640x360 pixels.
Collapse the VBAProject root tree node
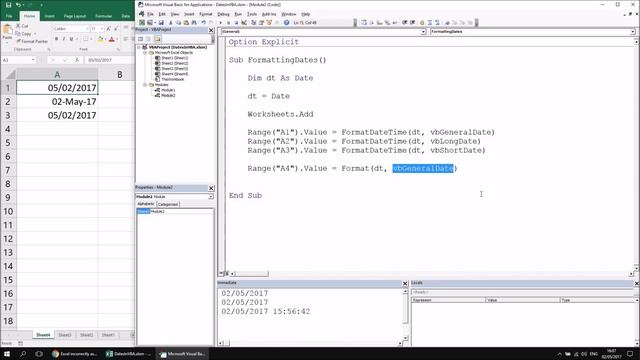[x=139, y=47]
